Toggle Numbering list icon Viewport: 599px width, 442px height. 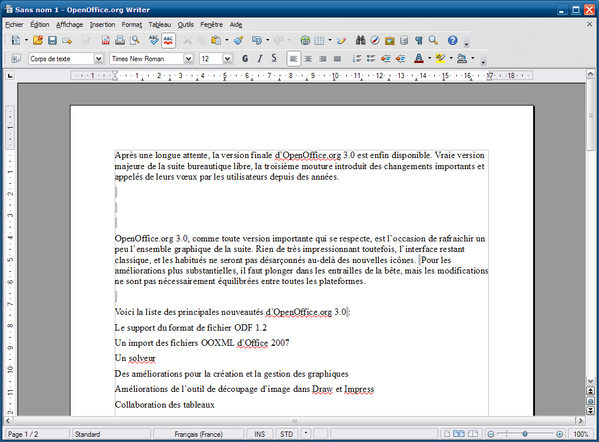pyautogui.click(x=356, y=58)
